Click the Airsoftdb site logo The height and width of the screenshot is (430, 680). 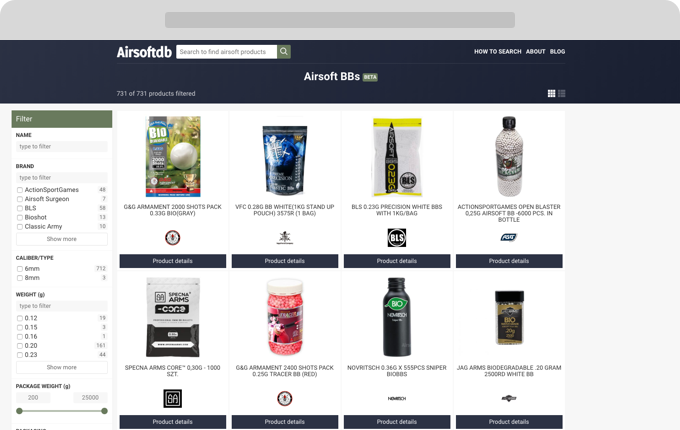(x=144, y=52)
